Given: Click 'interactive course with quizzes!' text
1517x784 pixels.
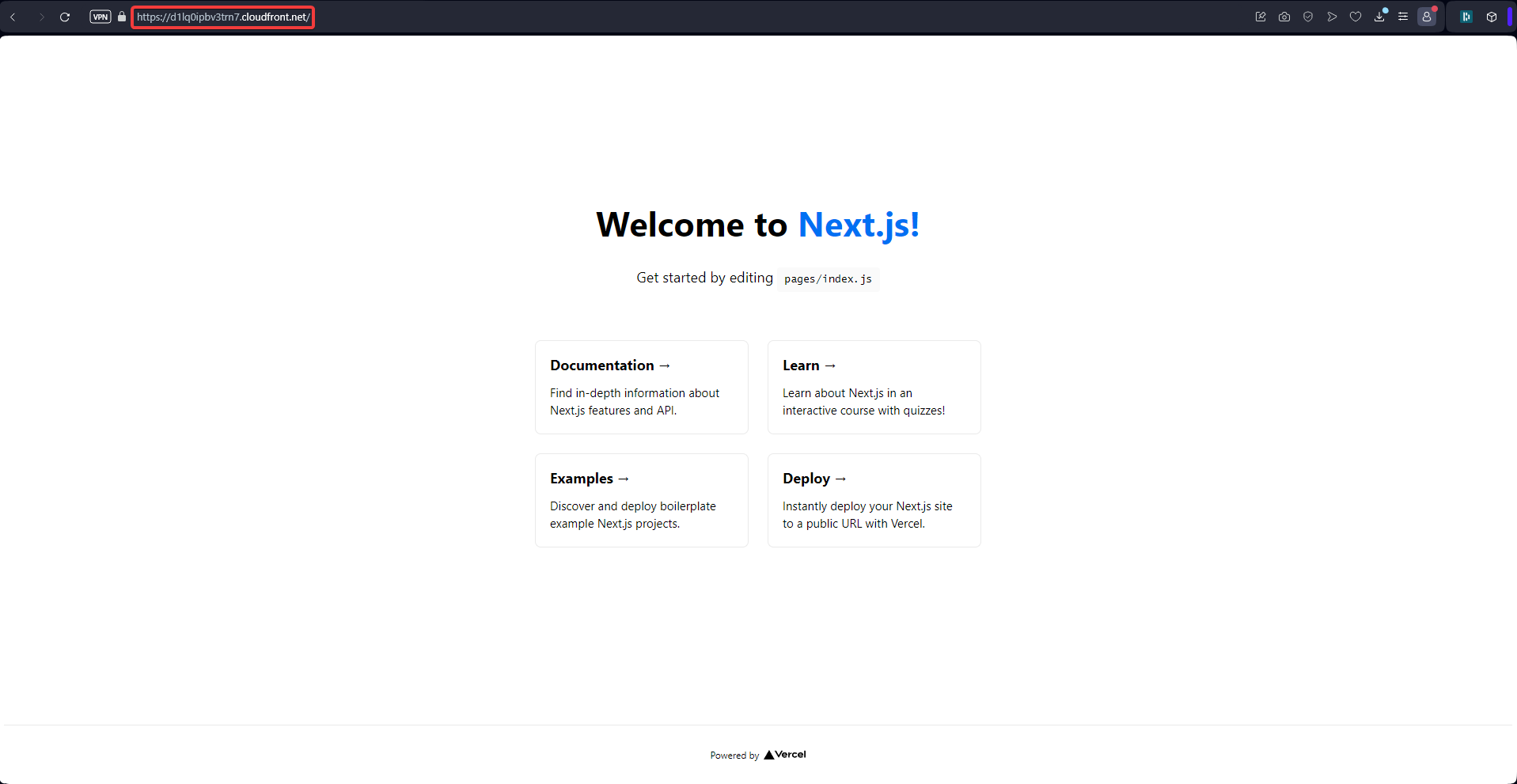Looking at the screenshot, I should click(x=864, y=411).
